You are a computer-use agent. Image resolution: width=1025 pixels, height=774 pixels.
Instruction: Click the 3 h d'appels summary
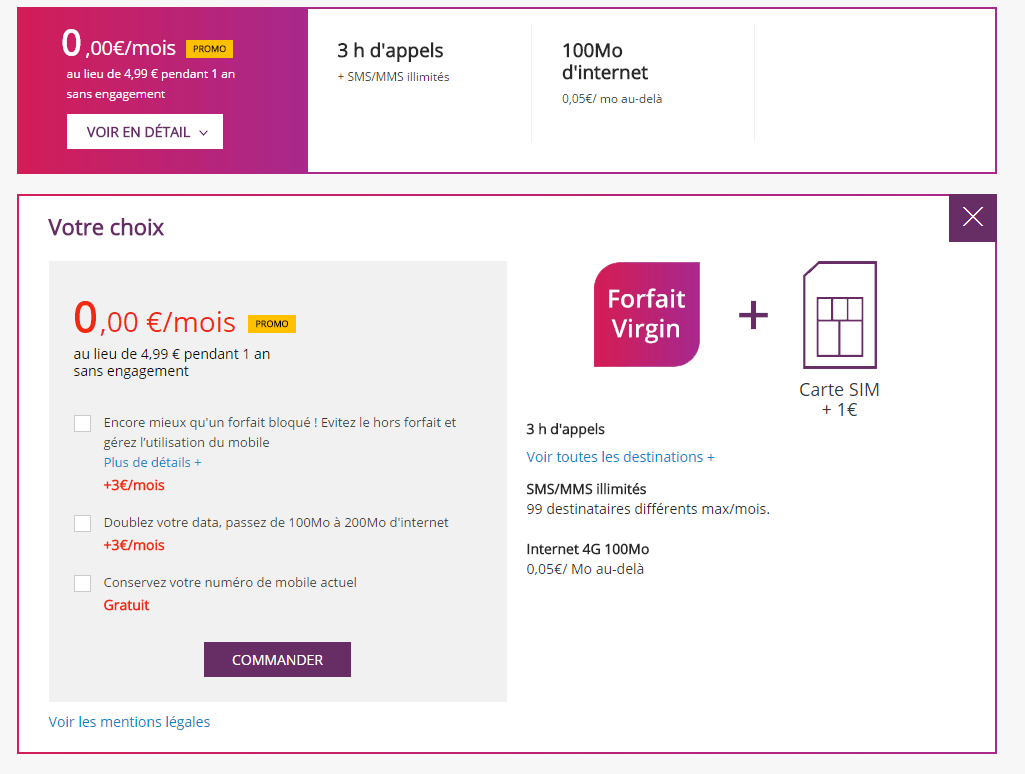click(391, 51)
